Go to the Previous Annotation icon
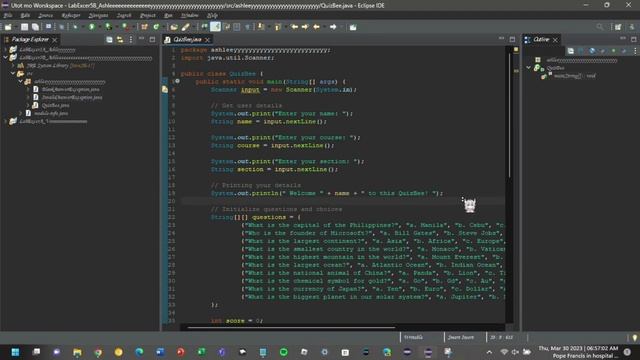640x360 pixels. (x=278, y=27)
